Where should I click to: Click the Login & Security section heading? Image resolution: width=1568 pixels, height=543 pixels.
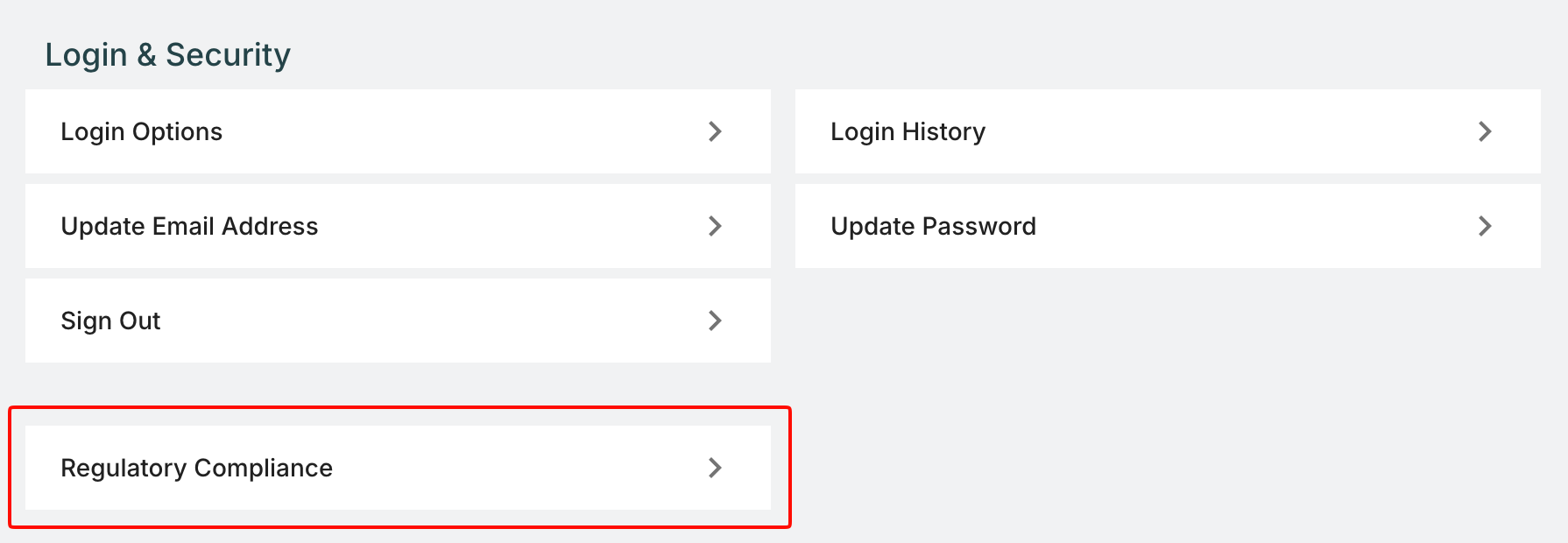point(167,54)
